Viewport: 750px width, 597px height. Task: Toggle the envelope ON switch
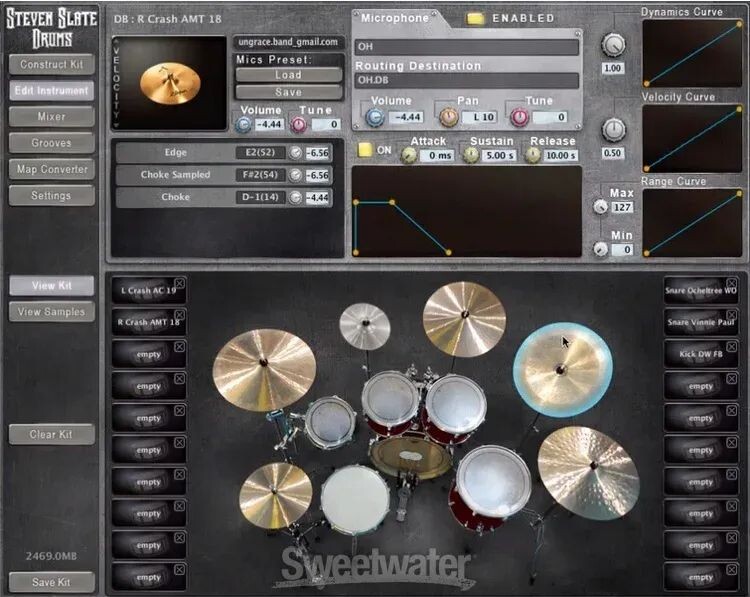point(365,150)
